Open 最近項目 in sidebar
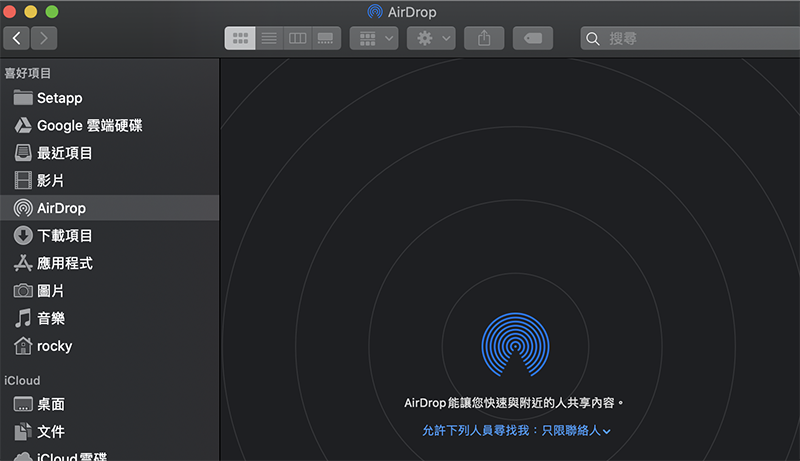 (110, 153)
